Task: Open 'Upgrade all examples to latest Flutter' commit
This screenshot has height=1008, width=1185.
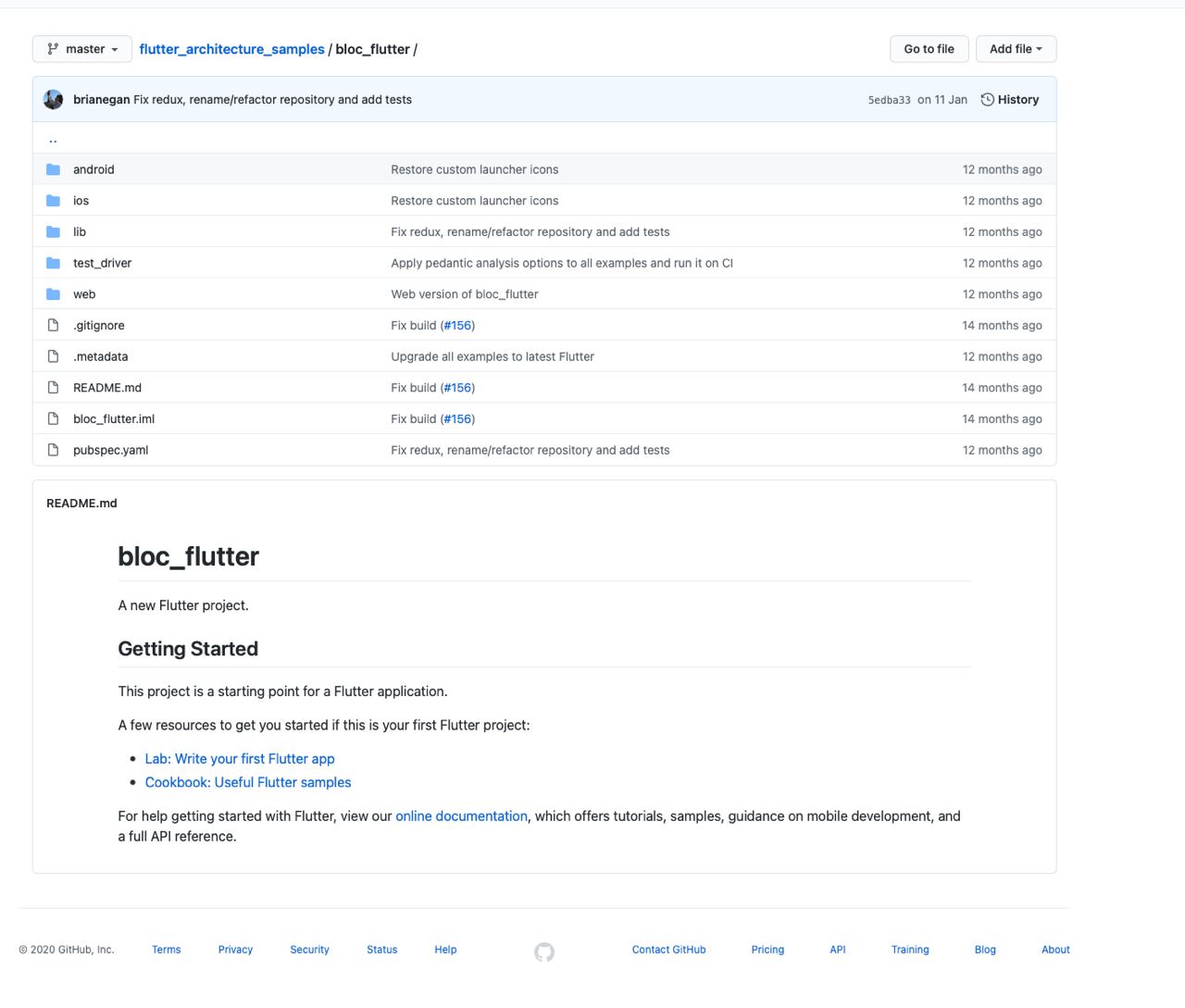Action: pos(493,356)
